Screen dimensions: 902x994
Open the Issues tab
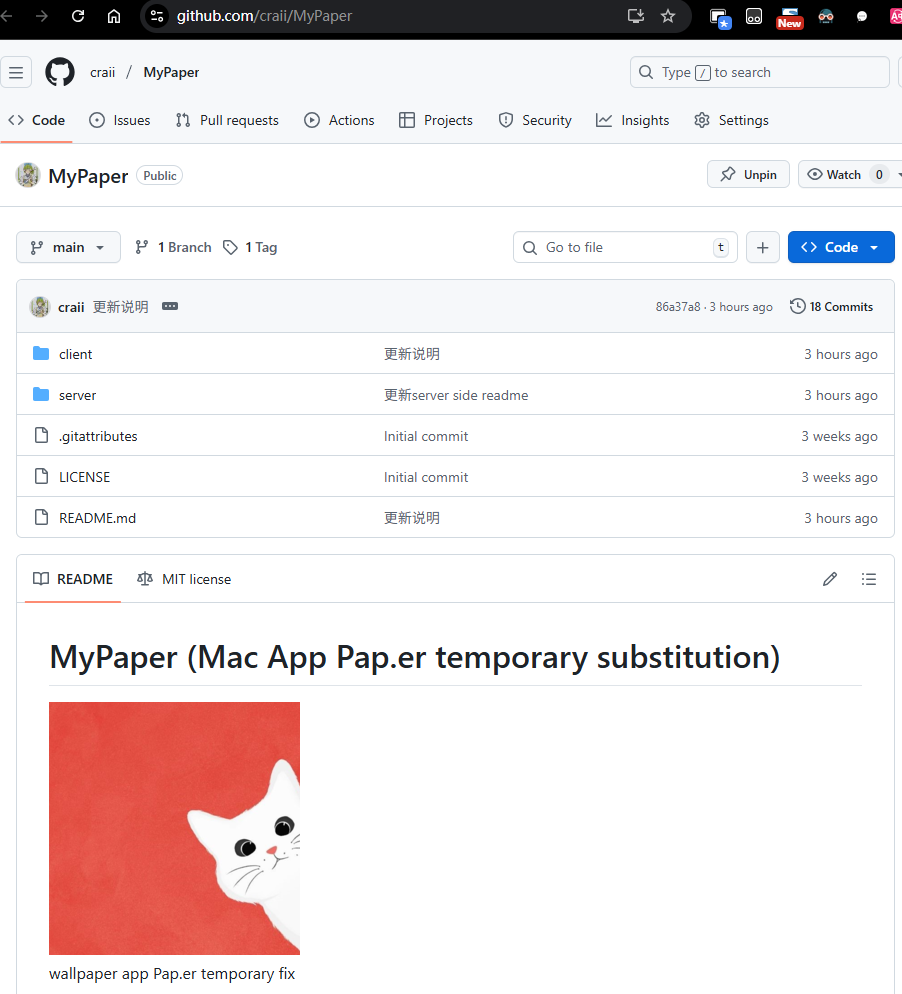tap(120, 120)
